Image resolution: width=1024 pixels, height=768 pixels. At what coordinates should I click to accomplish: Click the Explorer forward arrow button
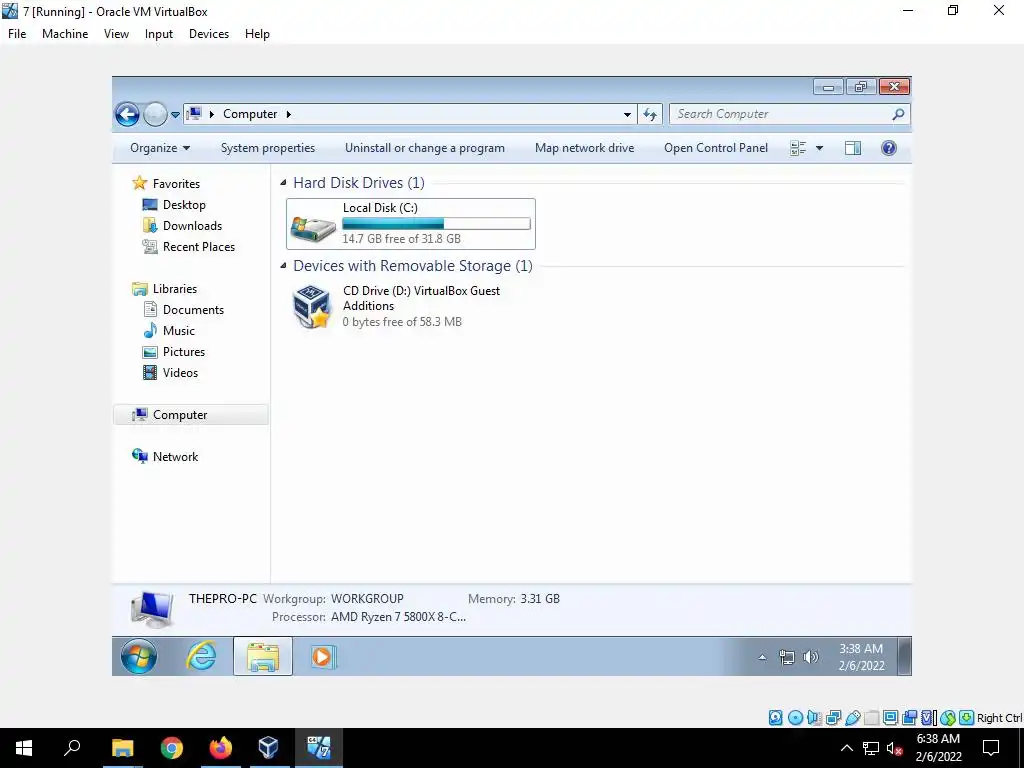pyautogui.click(x=155, y=114)
